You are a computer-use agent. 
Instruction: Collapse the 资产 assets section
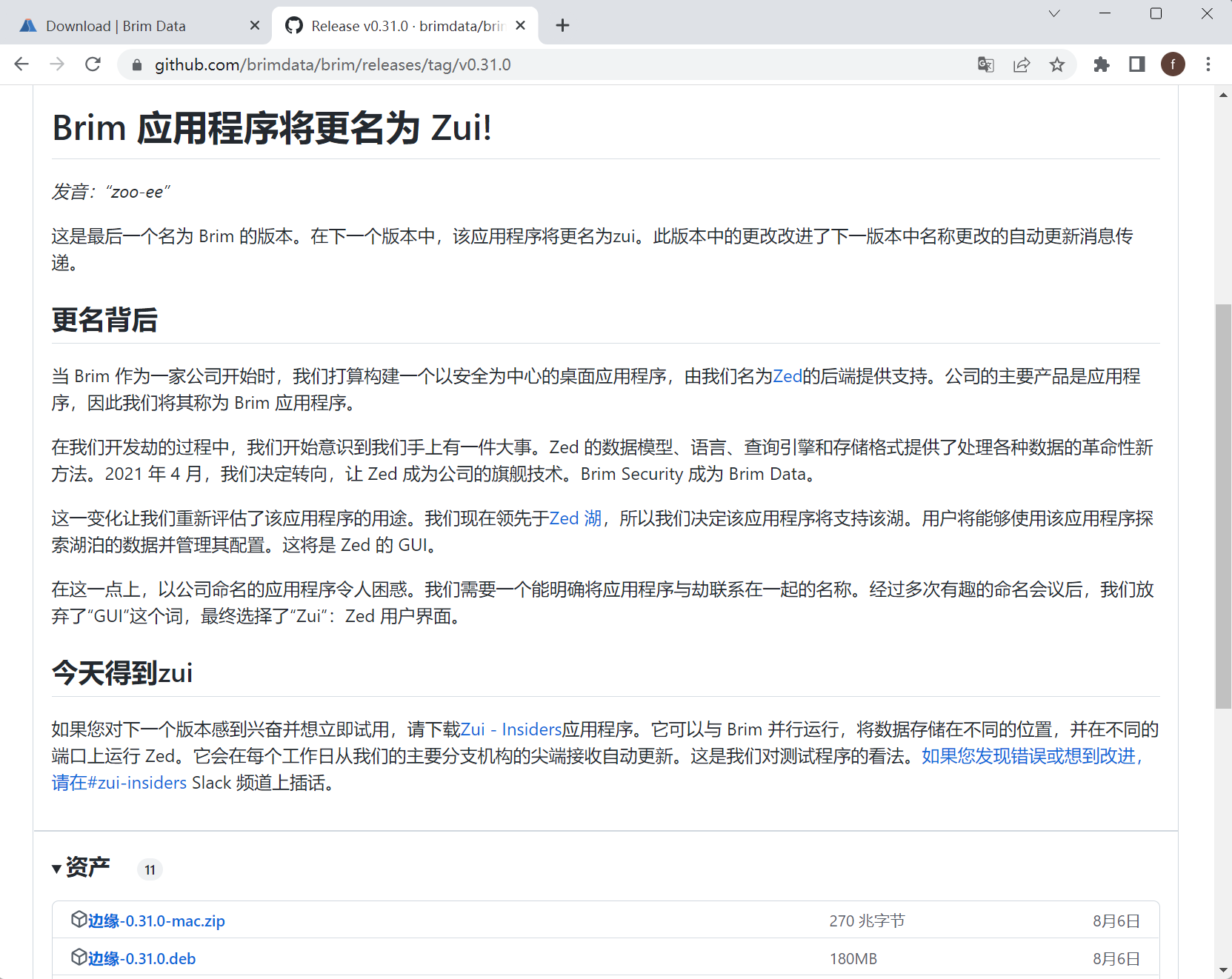pyautogui.click(x=81, y=868)
